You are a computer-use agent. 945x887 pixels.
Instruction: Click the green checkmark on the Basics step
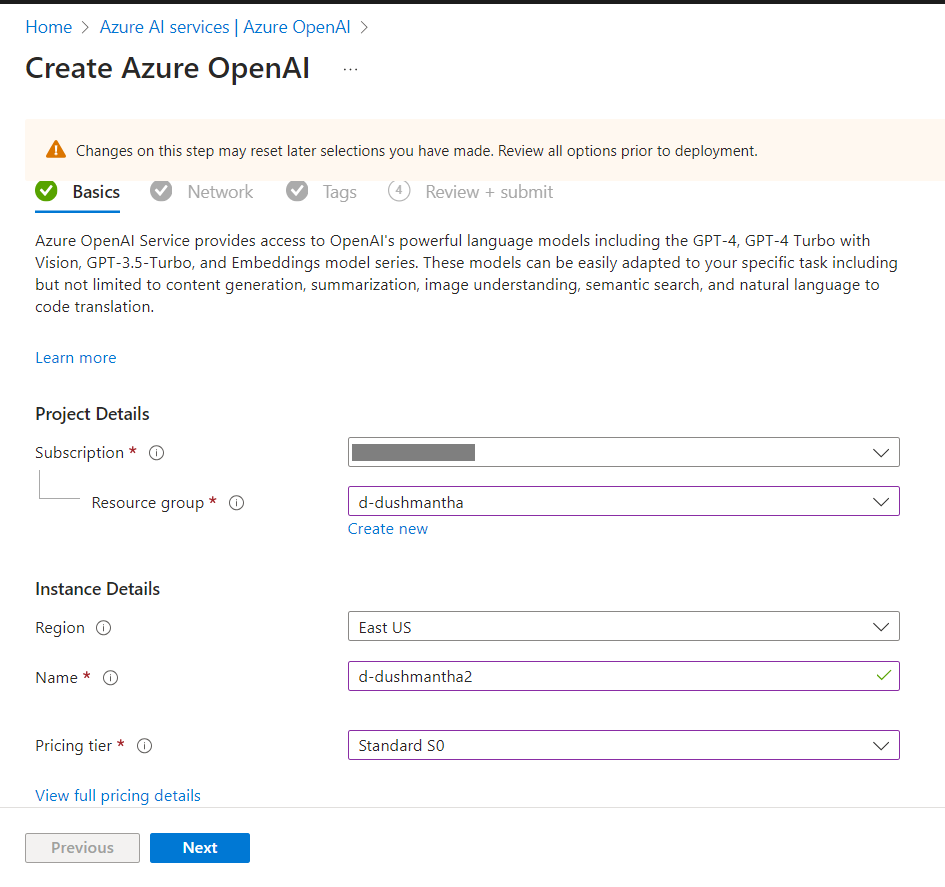[x=44, y=191]
